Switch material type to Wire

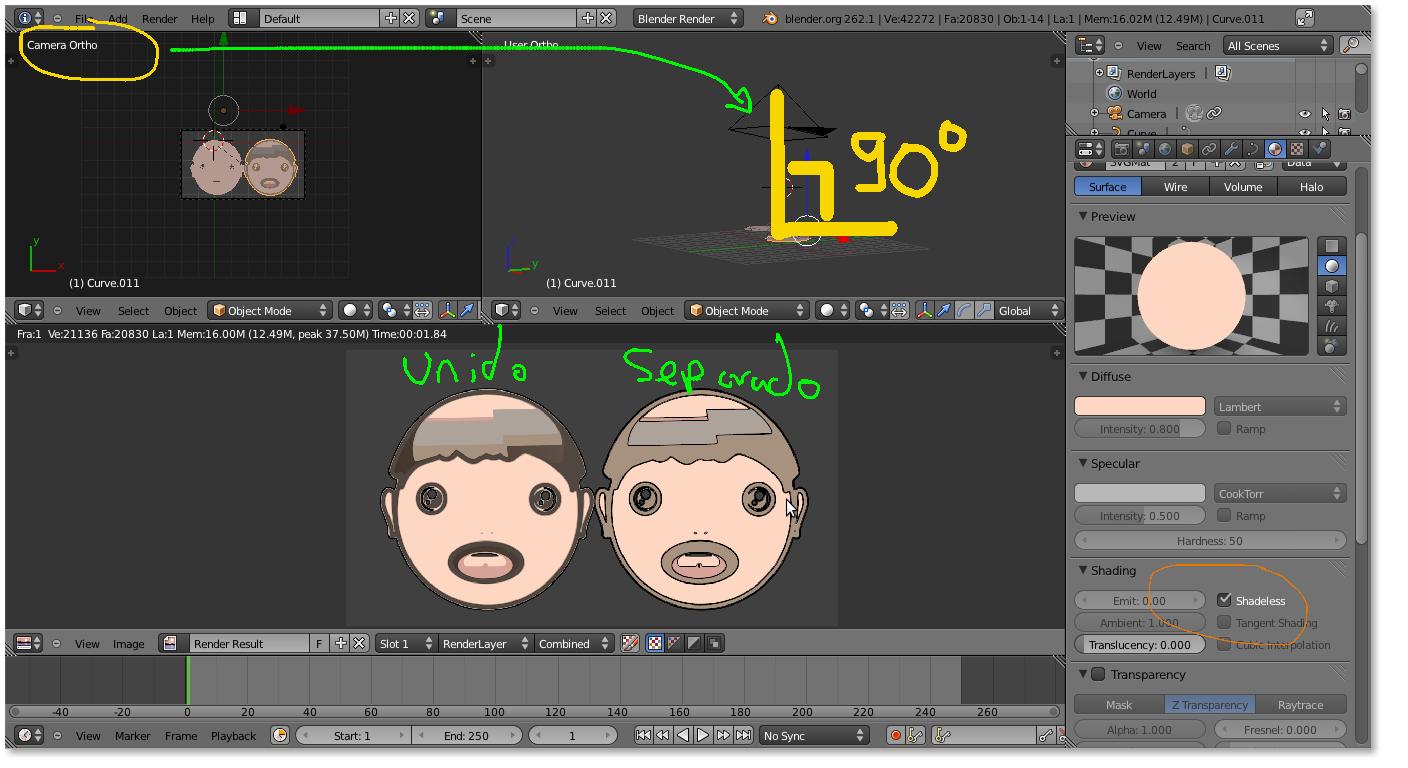click(1175, 187)
